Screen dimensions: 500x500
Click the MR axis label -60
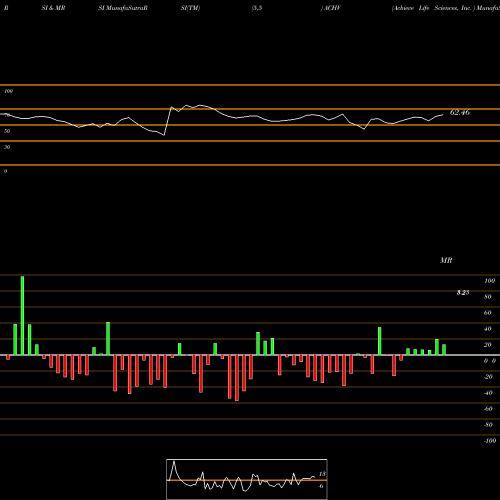(x=488, y=409)
